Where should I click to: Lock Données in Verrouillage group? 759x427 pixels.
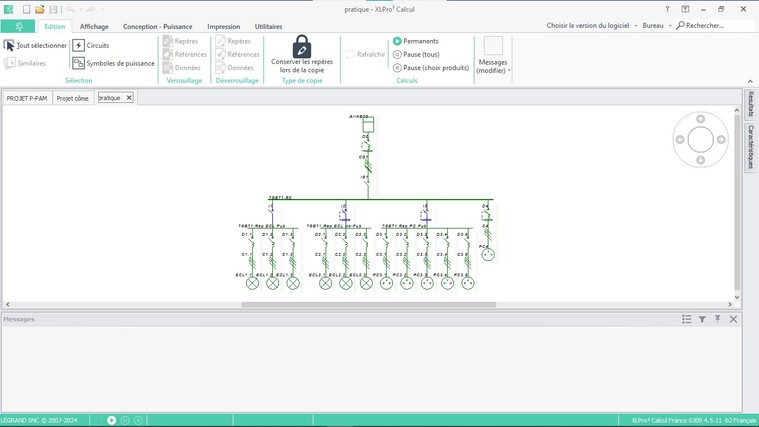pyautogui.click(x=182, y=68)
